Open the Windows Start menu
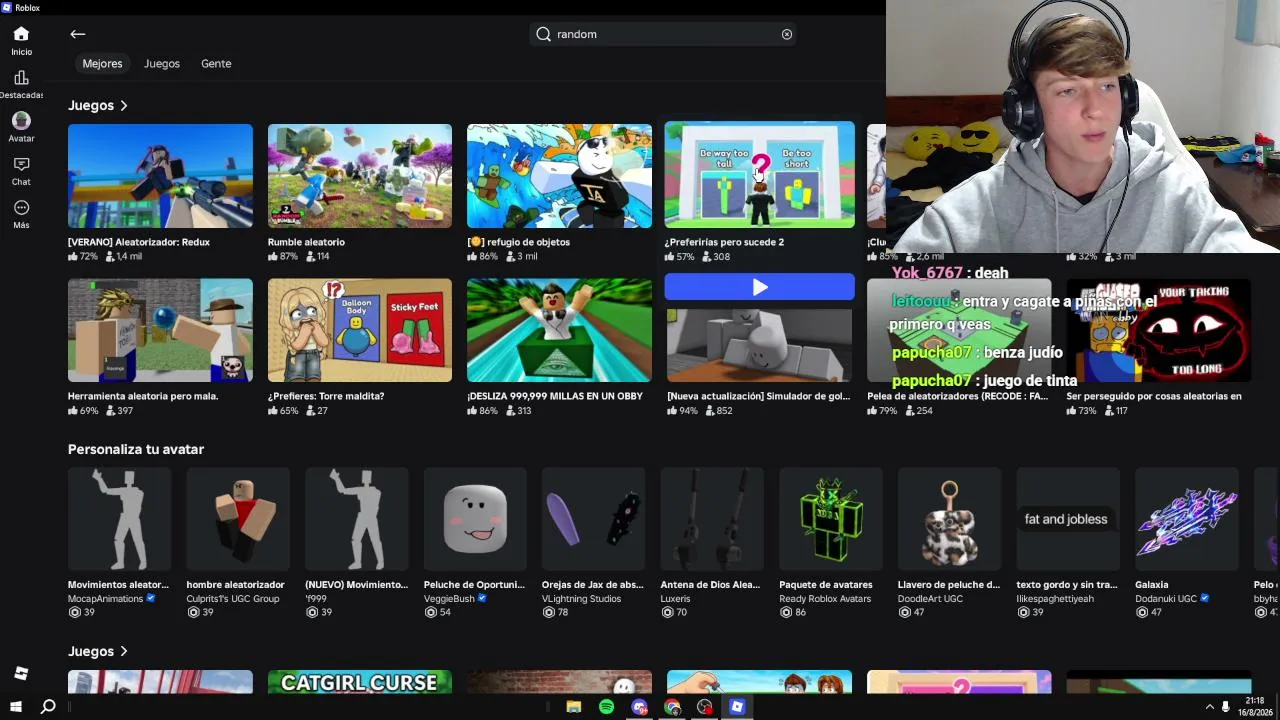Screen dimensions: 1280x720 click(x=16, y=707)
